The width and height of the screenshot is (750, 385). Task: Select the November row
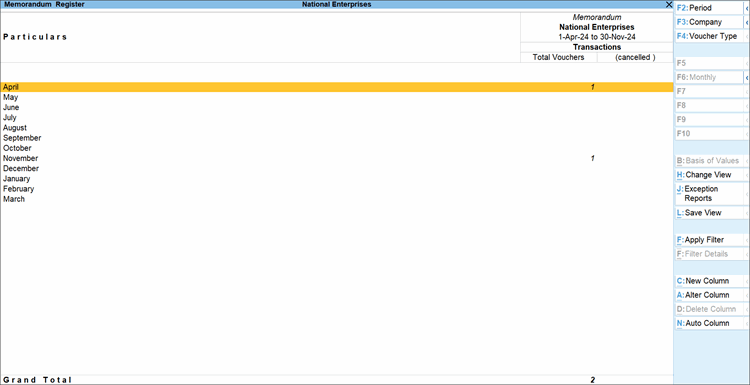(337, 158)
